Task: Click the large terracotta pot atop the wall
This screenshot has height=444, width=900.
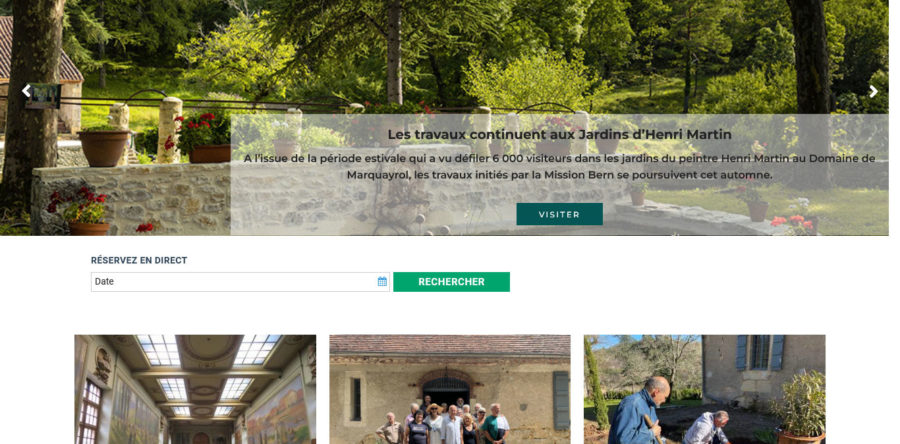Action: (104, 148)
